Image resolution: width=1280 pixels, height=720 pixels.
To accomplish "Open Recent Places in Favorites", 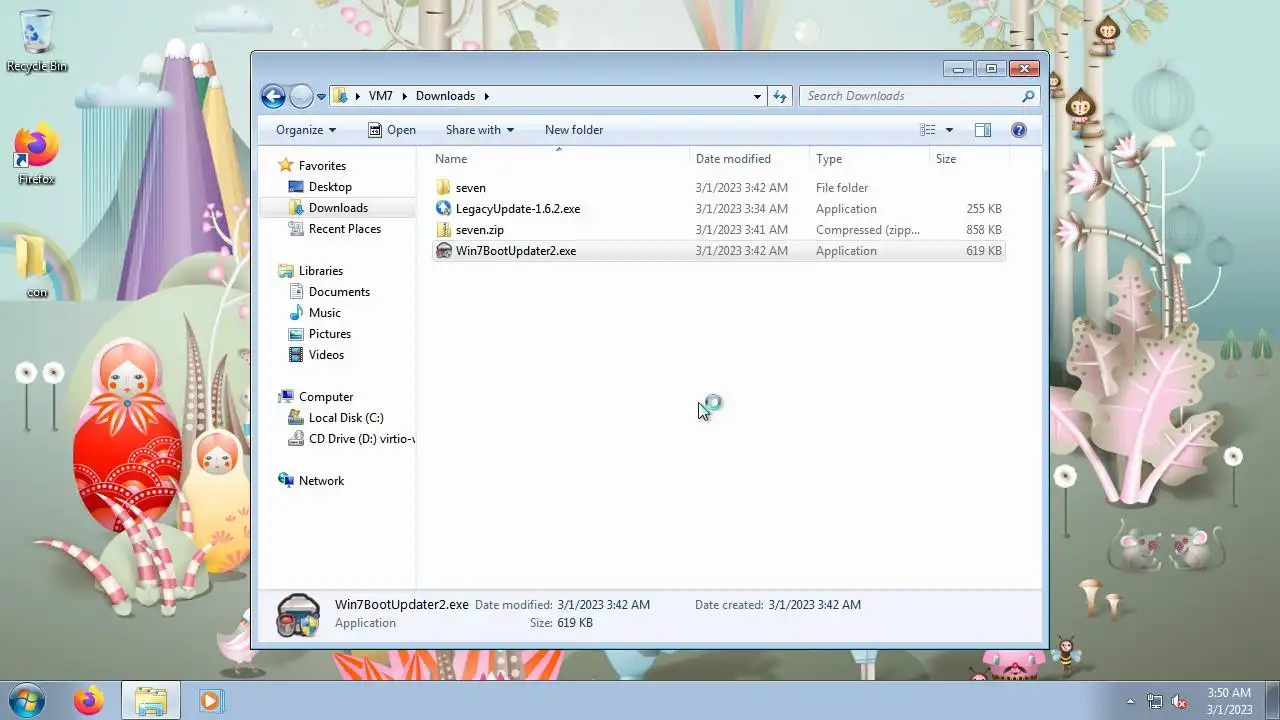I will tap(345, 229).
